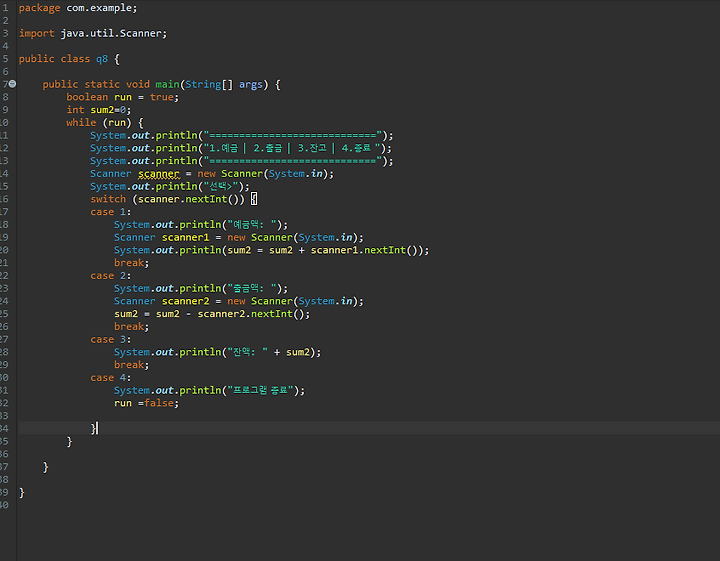Click 'break;' on line 29
The image size is (720, 561).
[x=132, y=365]
